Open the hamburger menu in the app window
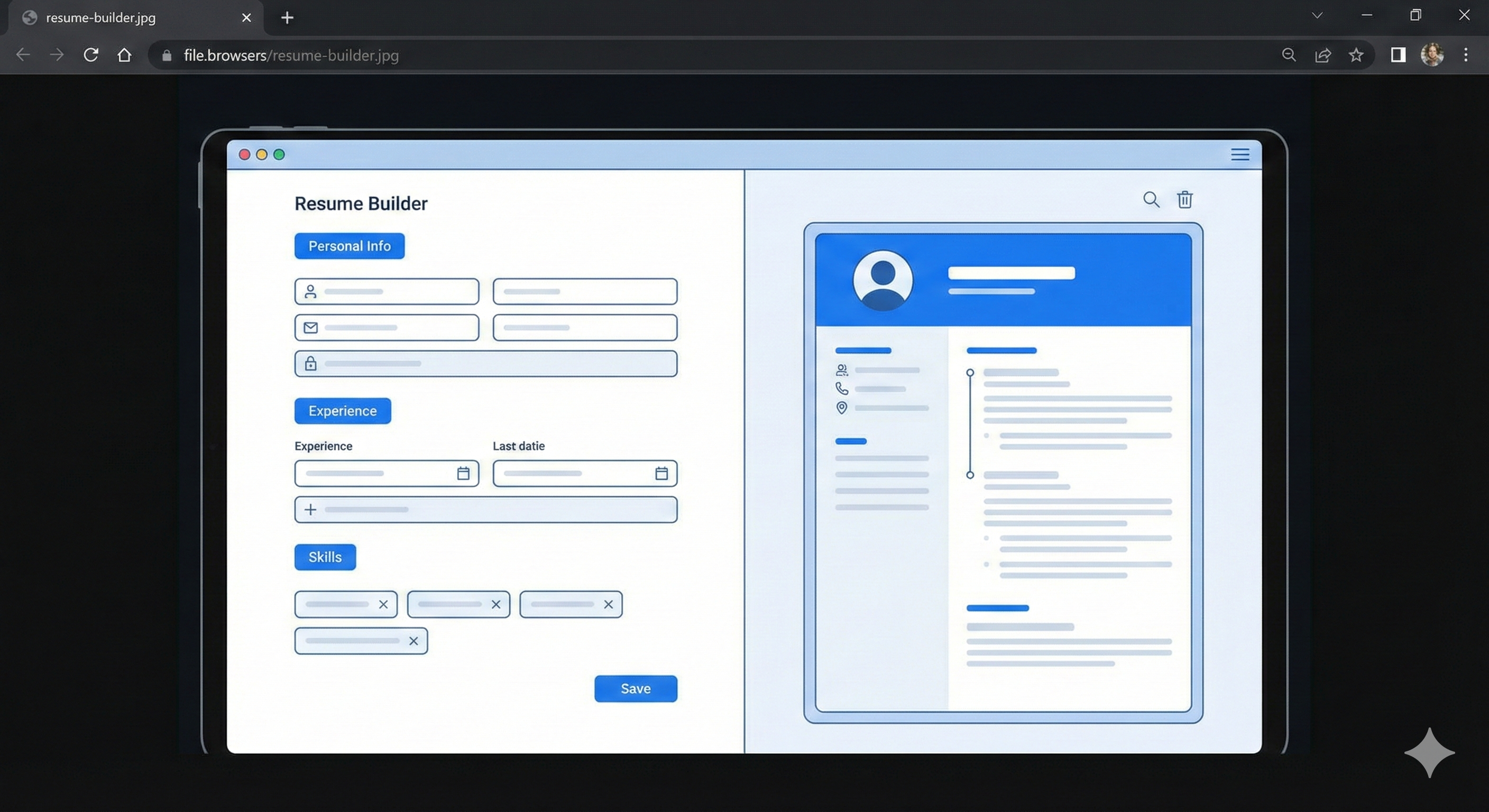 (1240, 154)
